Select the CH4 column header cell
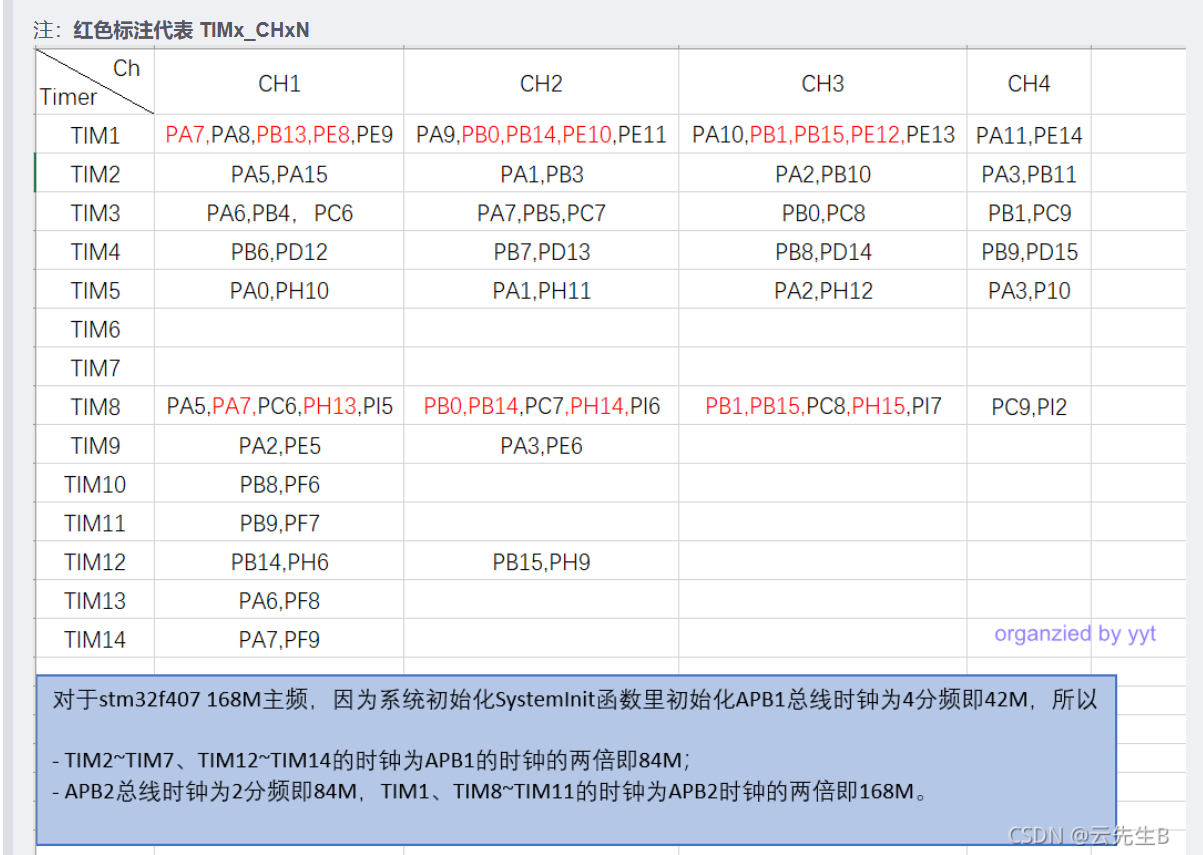This screenshot has width=1203, height=855. tap(1029, 83)
